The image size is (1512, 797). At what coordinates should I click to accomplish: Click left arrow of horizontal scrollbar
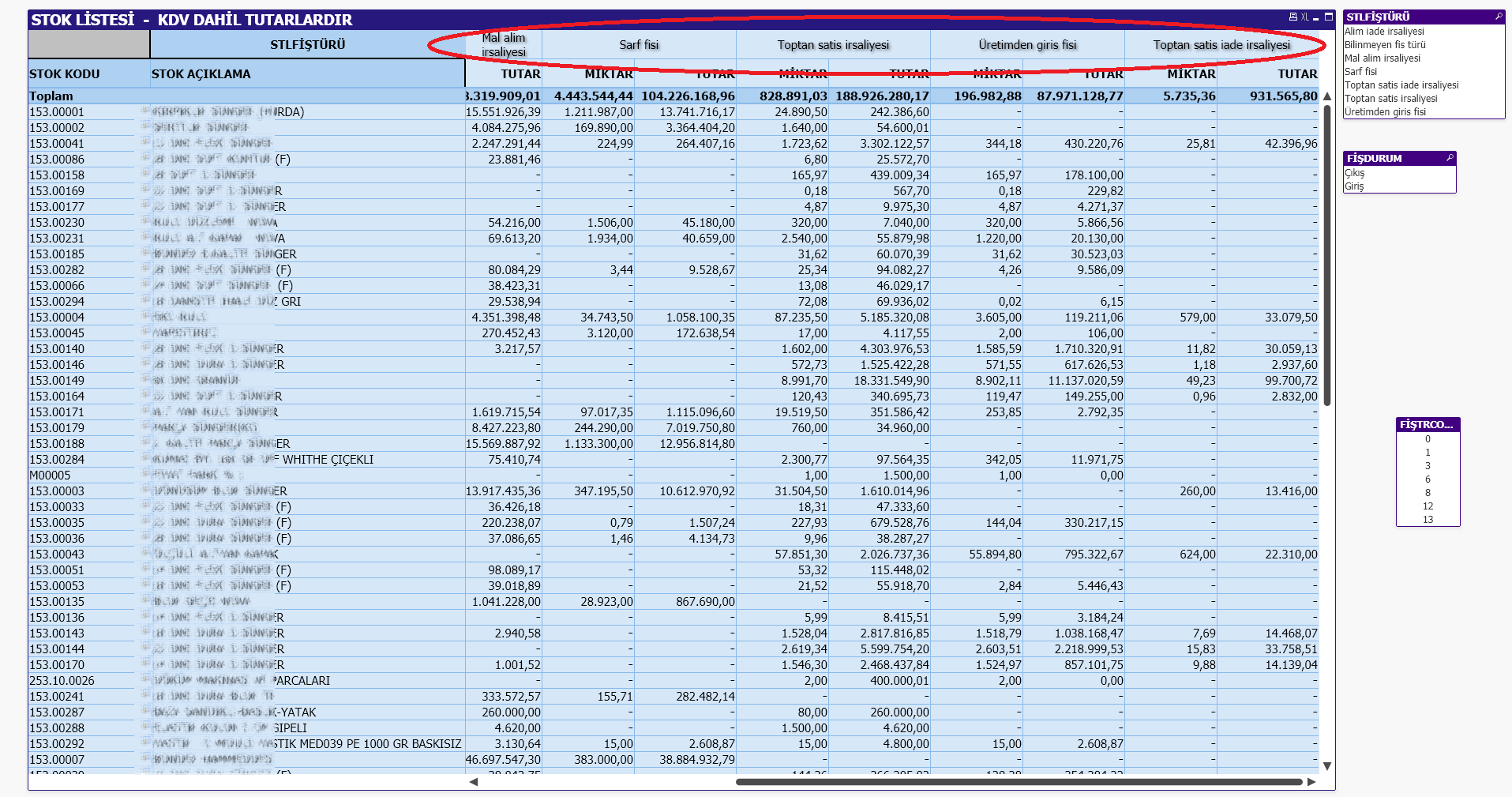coord(474,782)
